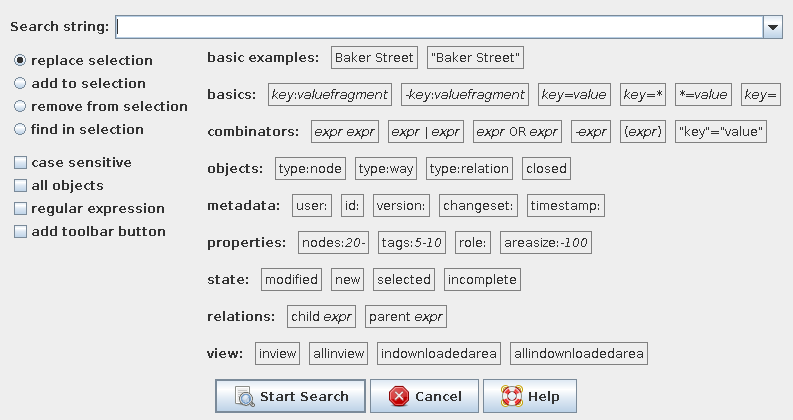
Task: Click the lifebuoy Help icon
Action: tap(511, 396)
